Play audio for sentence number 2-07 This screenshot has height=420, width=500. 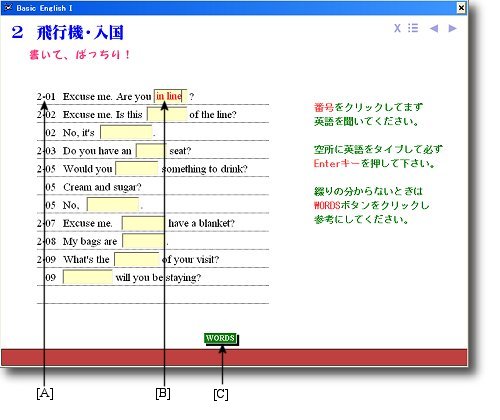[46, 223]
